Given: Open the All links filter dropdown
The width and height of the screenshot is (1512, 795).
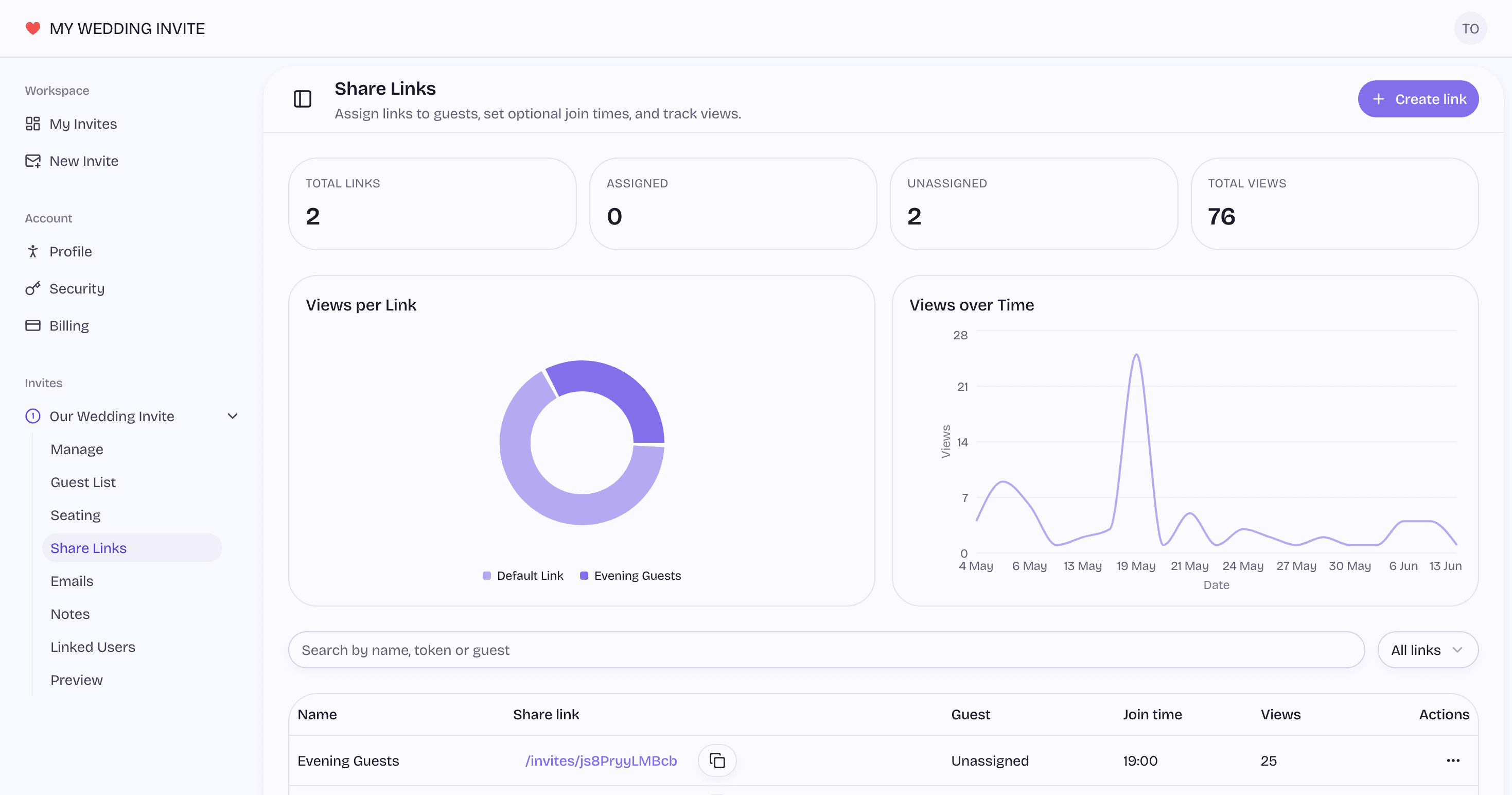Looking at the screenshot, I should 1428,649.
